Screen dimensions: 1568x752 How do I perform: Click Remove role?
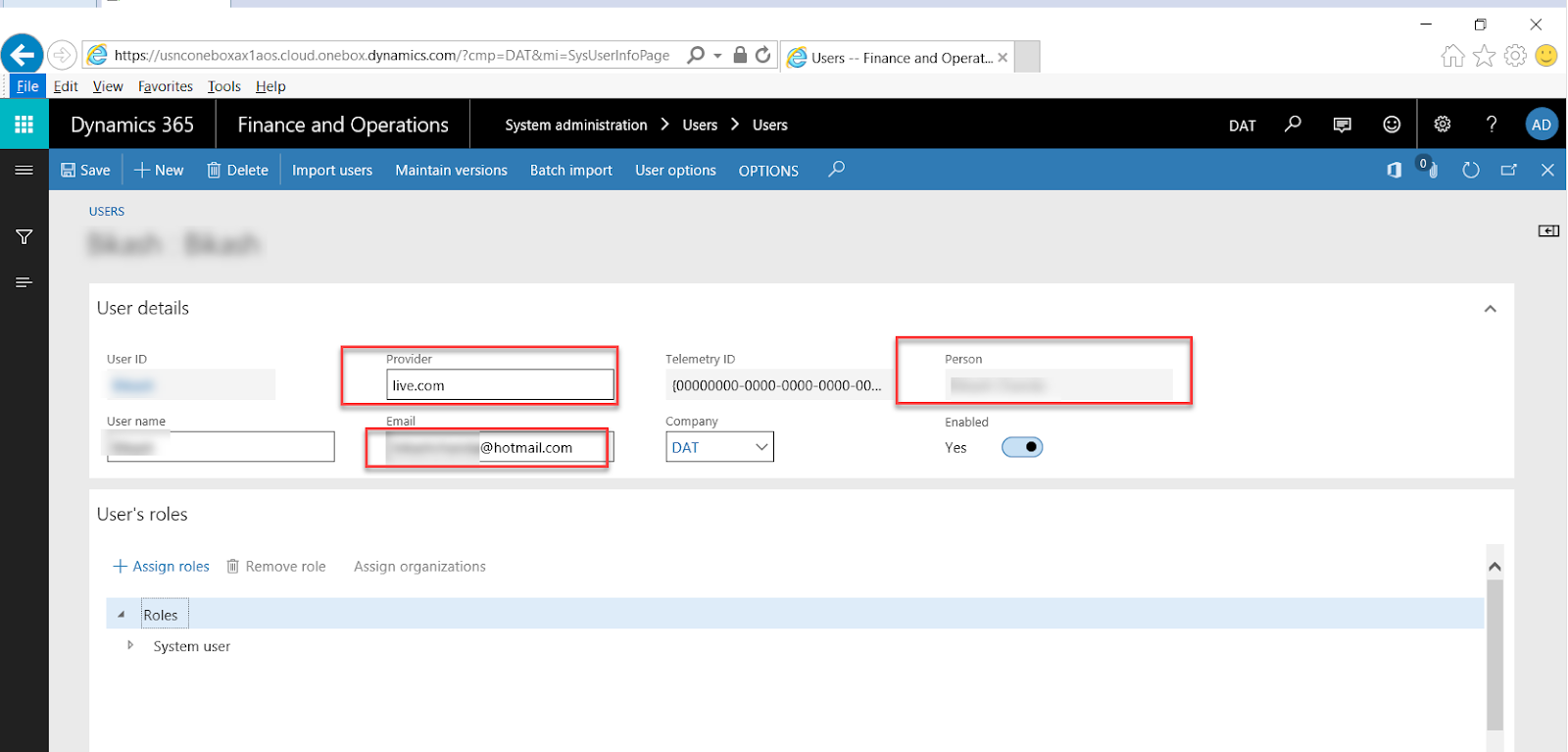tap(276, 567)
